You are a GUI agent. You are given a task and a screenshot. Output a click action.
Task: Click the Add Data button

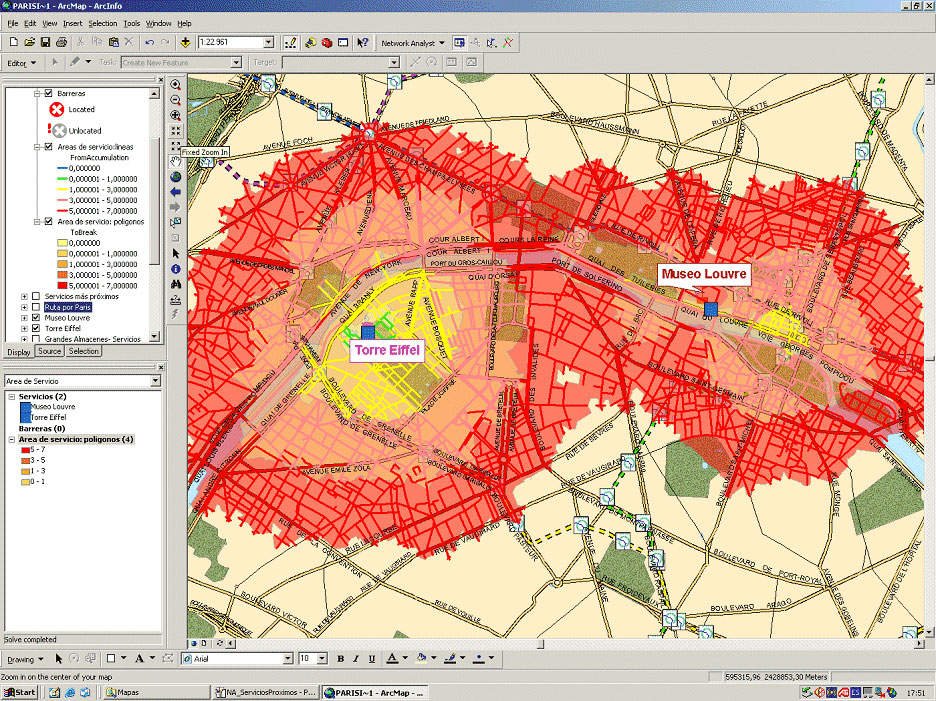click(186, 43)
